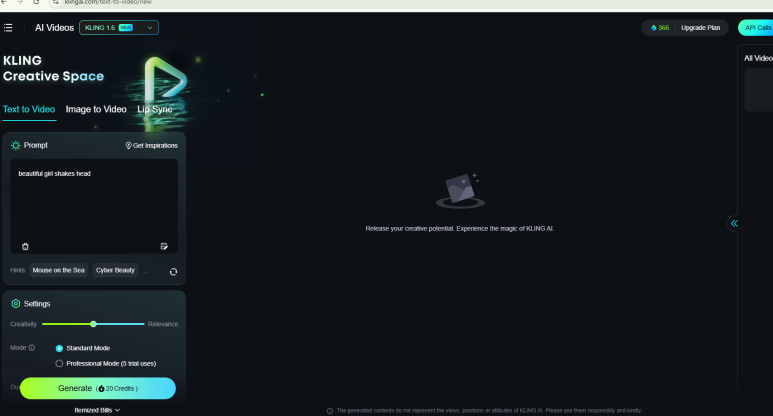Select the Mouse on the Sea hint
The image size is (773, 416).
coord(59,270)
